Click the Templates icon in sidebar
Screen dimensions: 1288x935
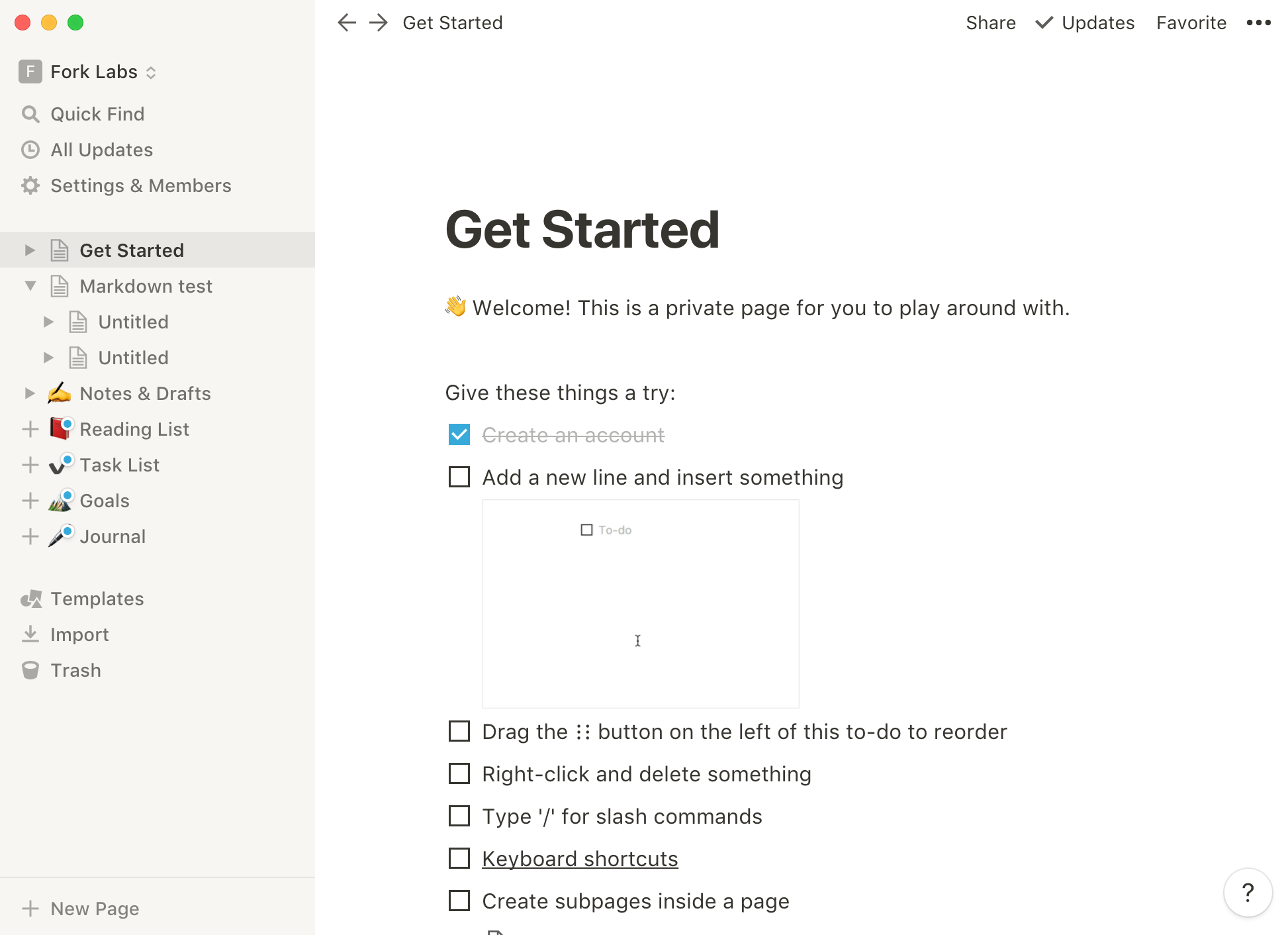[x=32, y=598]
